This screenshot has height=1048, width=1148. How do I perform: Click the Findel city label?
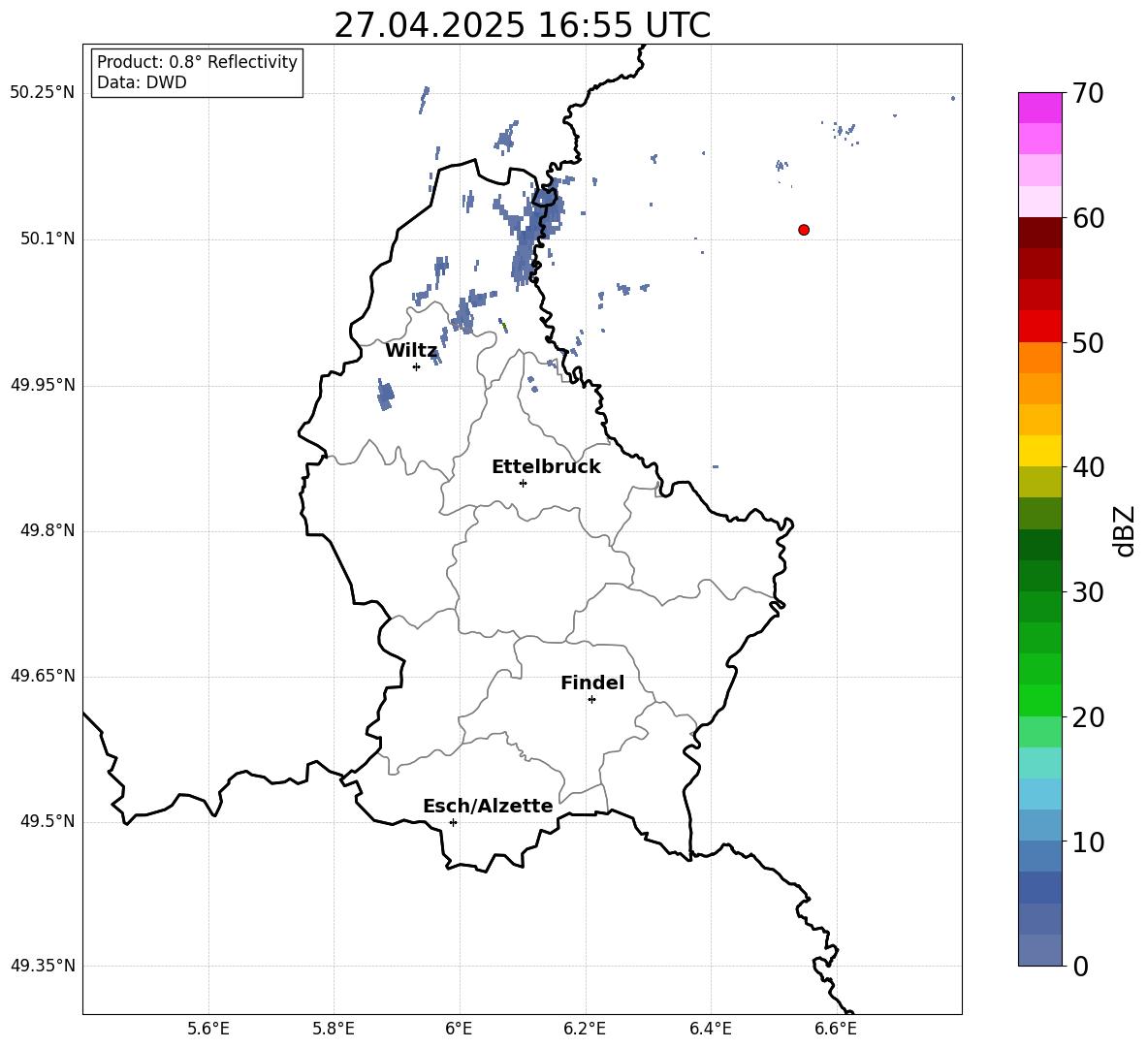pyautogui.click(x=592, y=683)
